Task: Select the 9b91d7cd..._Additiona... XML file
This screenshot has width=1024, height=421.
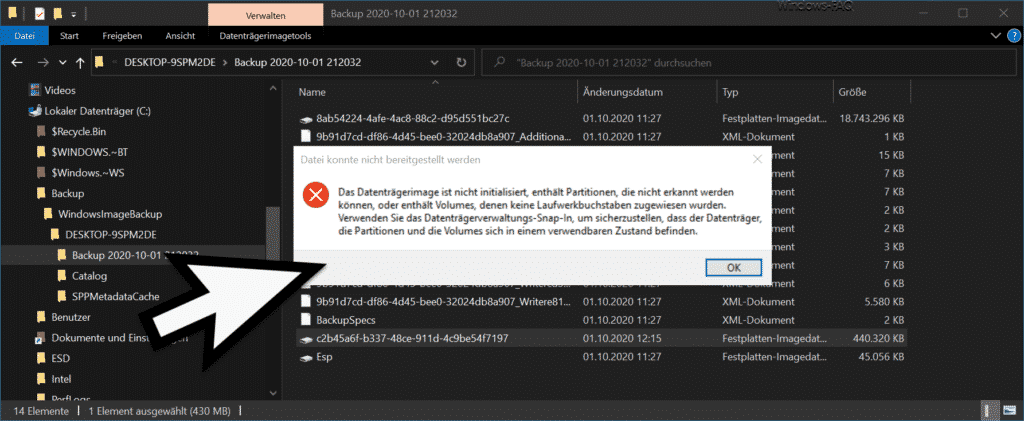Action: tap(443, 137)
